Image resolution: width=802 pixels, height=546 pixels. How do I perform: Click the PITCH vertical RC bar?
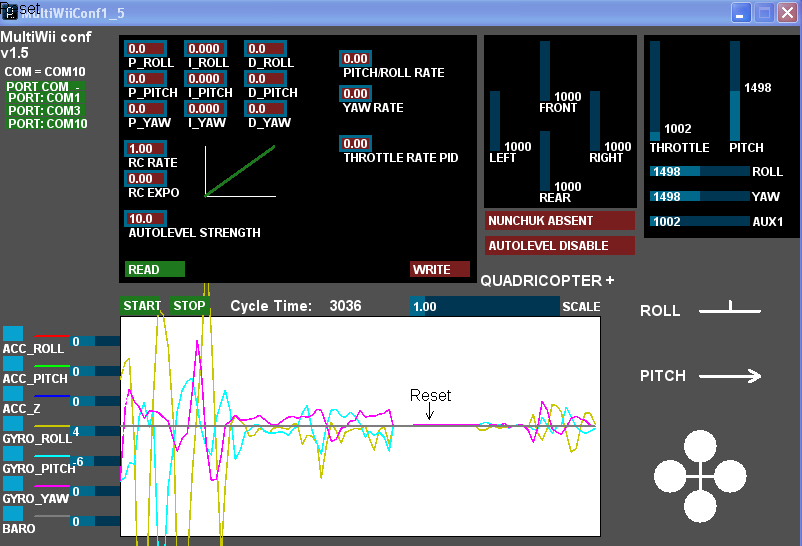tap(735, 91)
